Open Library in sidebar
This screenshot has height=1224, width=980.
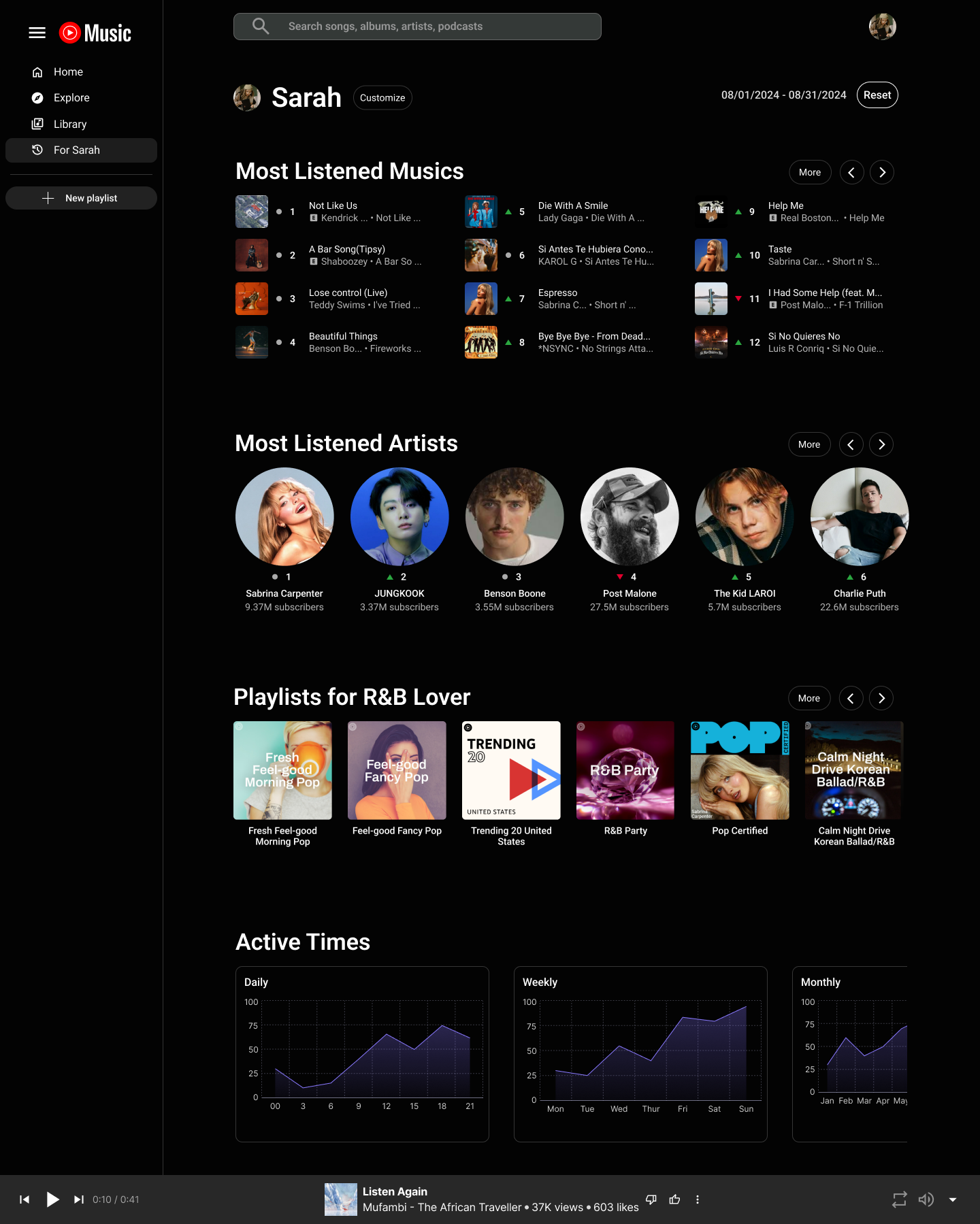pyautogui.click(x=81, y=124)
